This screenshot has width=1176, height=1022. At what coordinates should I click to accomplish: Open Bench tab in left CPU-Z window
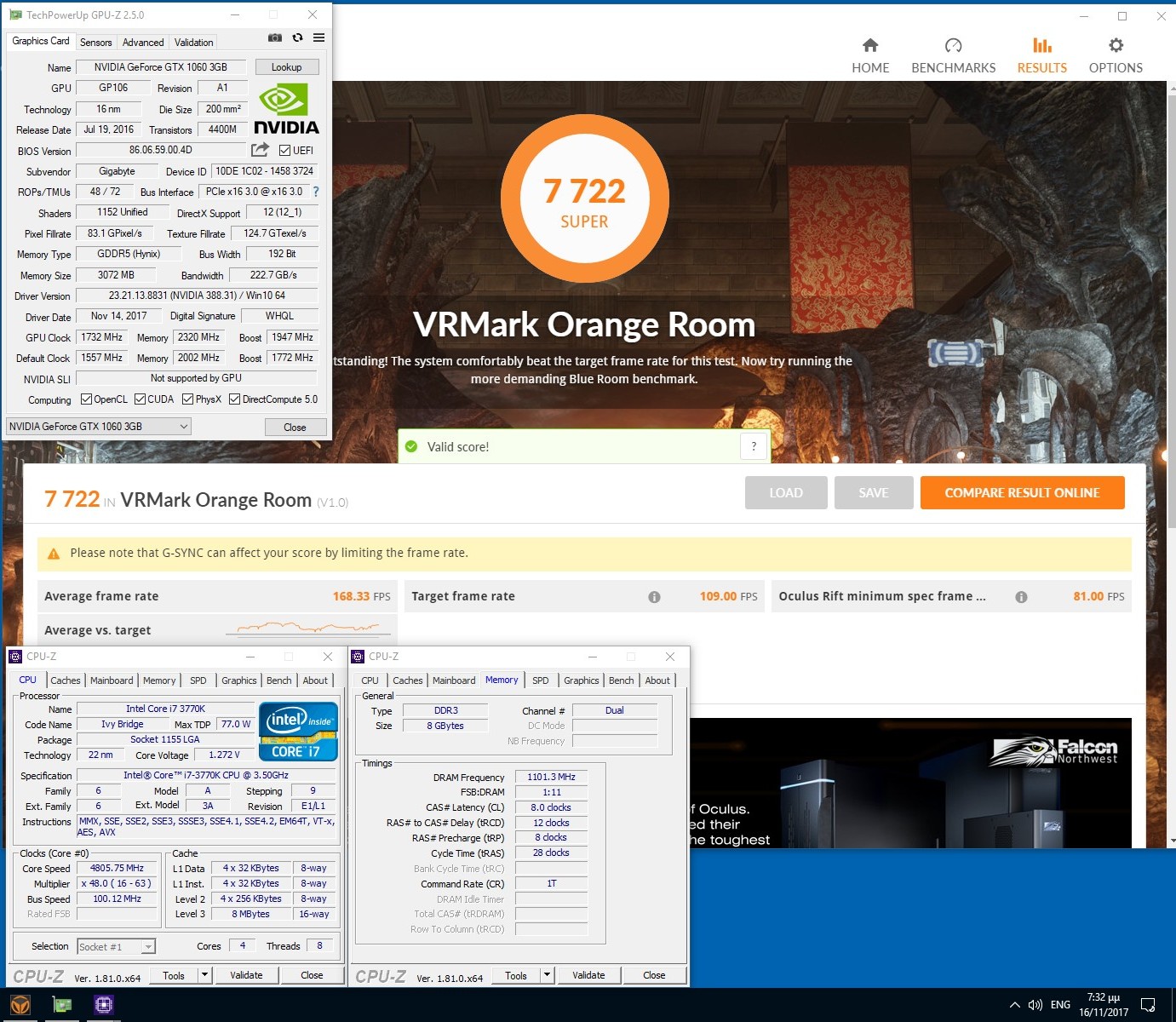tap(279, 680)
